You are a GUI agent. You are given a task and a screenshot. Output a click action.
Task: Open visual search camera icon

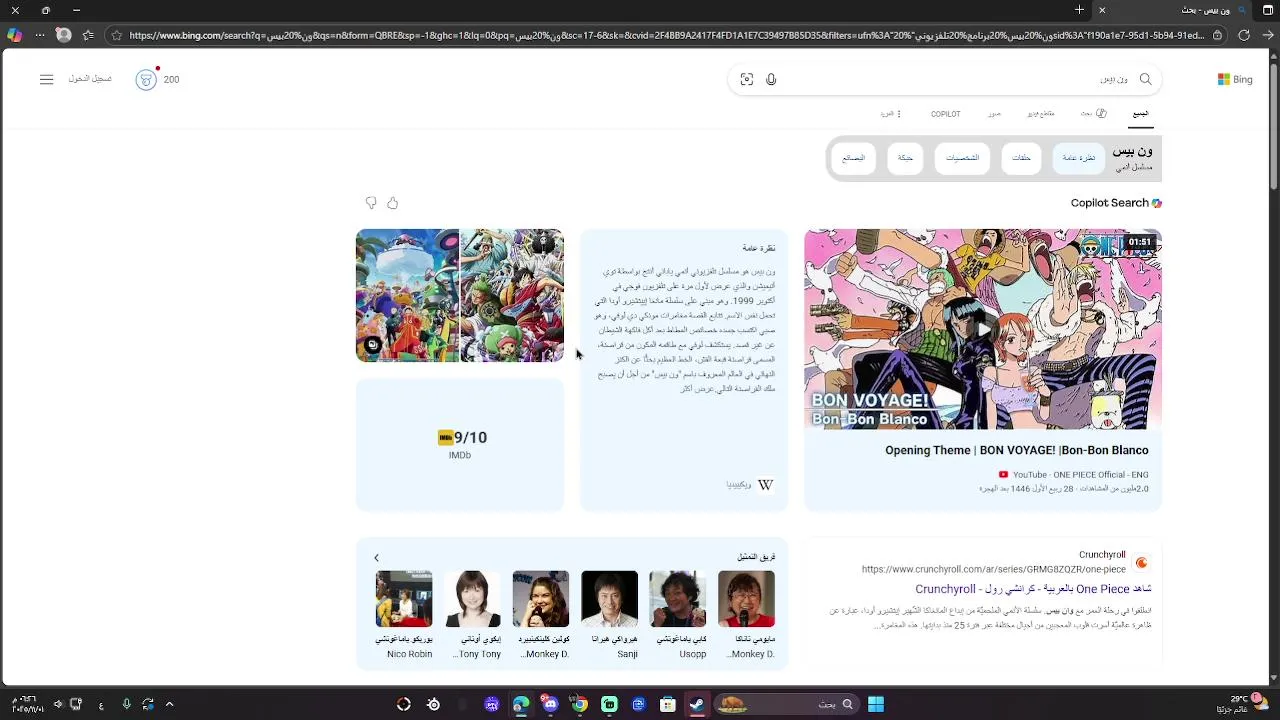[747, 79]
